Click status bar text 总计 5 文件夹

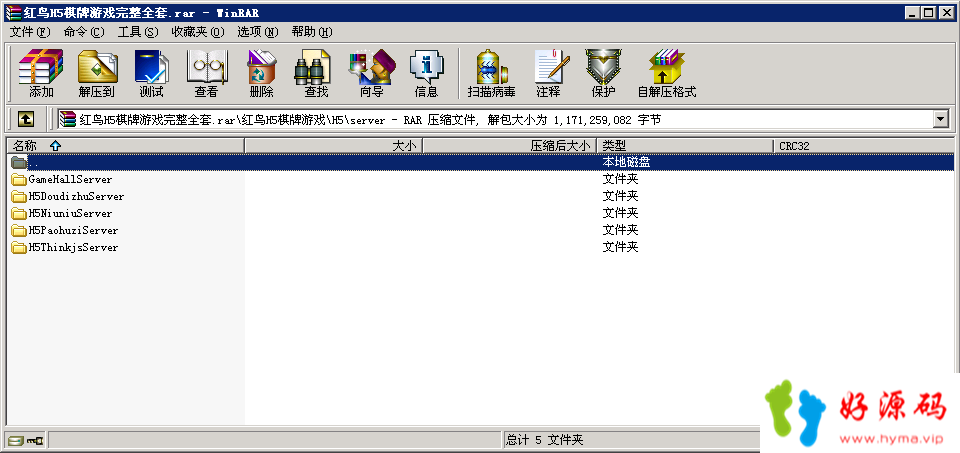[544, 440]
